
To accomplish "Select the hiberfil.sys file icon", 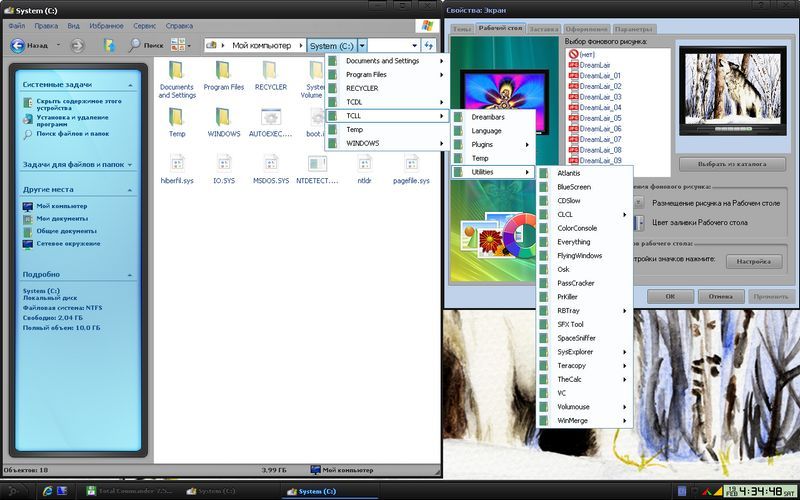I will (x=176, y=163).
